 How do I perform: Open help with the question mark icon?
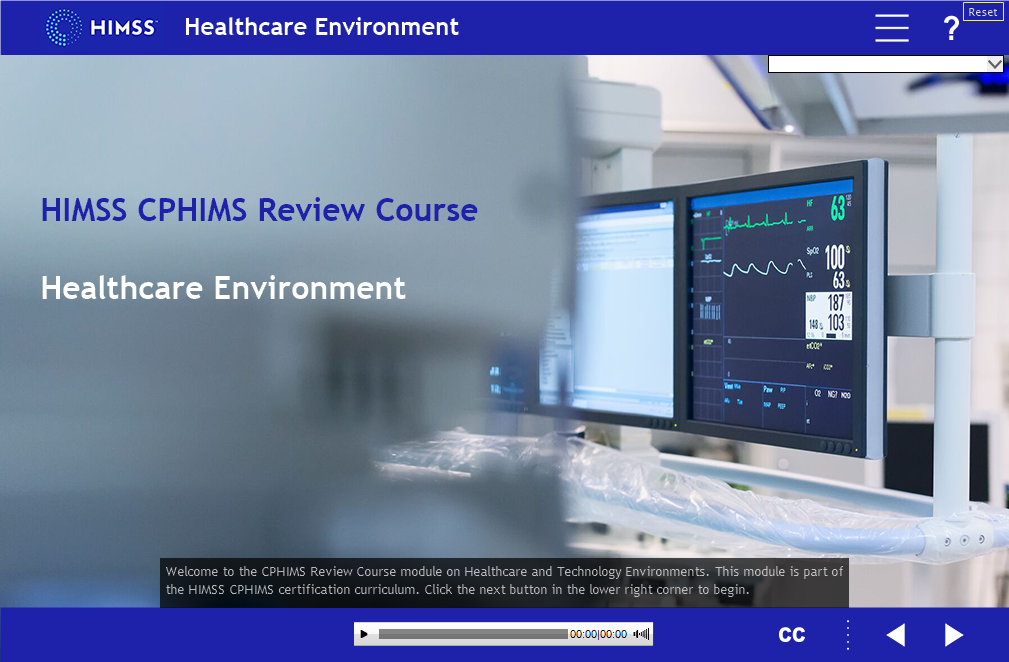[x=950, y=28]
